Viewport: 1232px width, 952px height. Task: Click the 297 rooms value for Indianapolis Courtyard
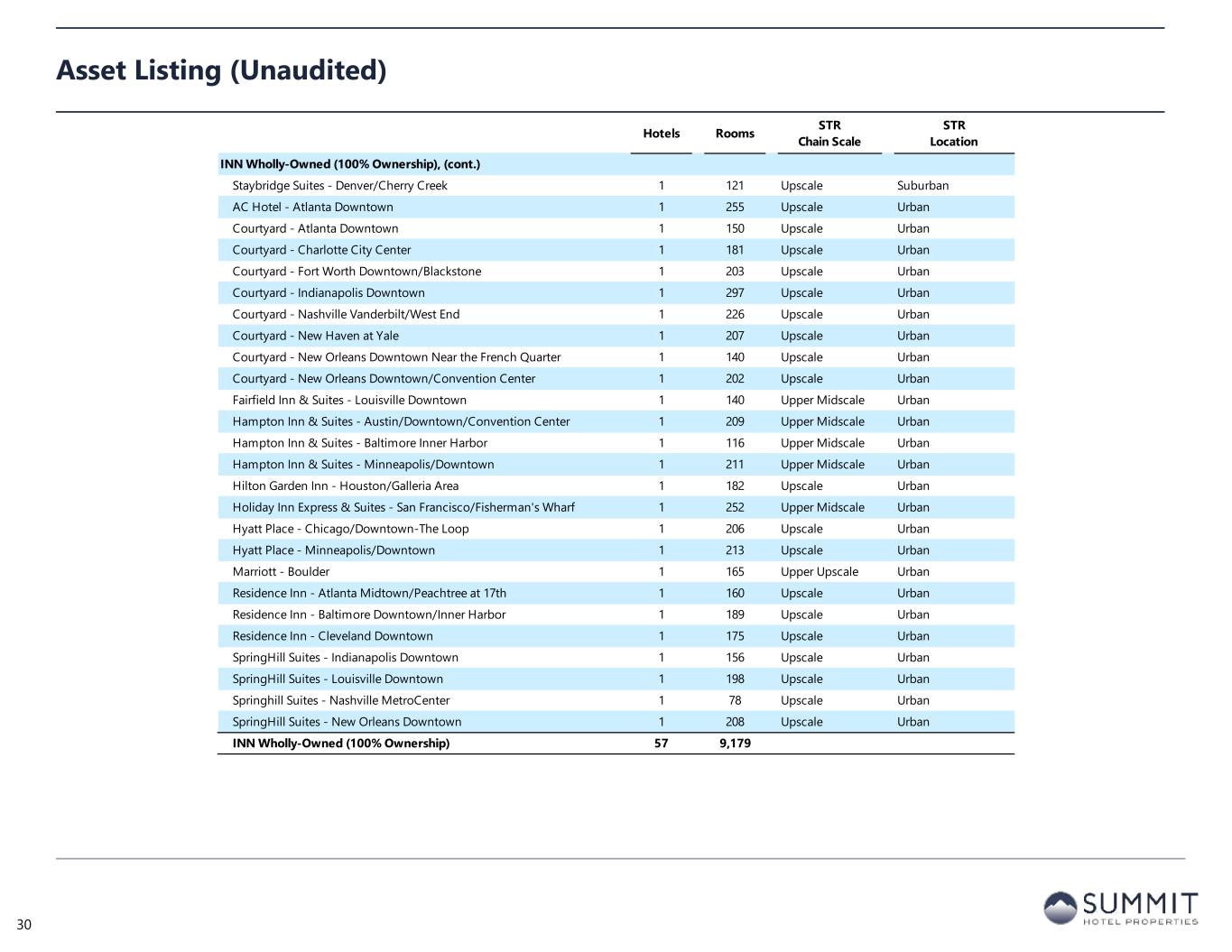735,293
